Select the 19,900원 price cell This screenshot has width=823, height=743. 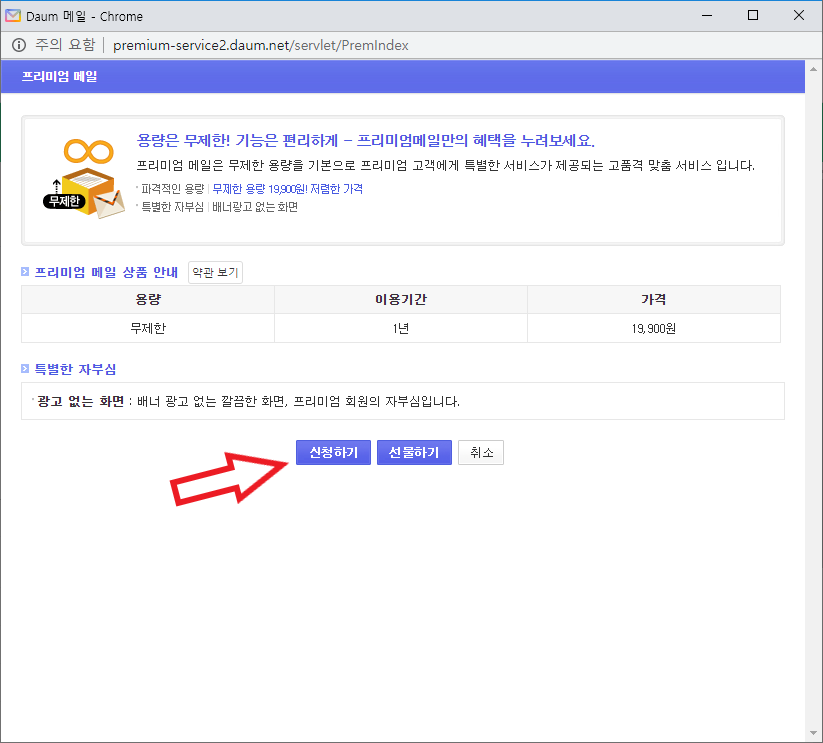click(x=654, y=328)
